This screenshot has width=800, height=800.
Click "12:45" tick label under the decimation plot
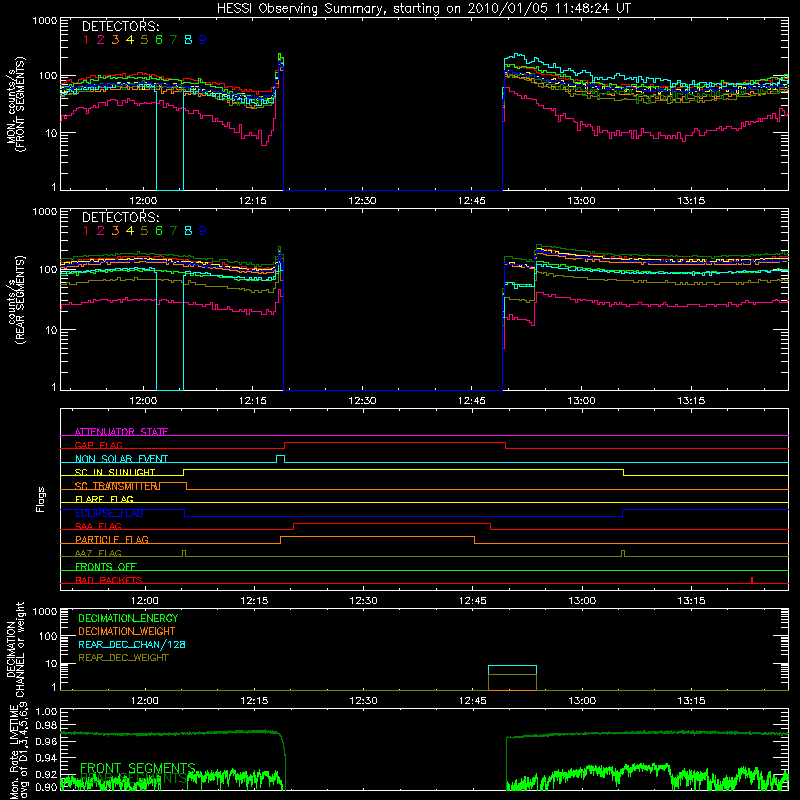[x=472, y=701]
